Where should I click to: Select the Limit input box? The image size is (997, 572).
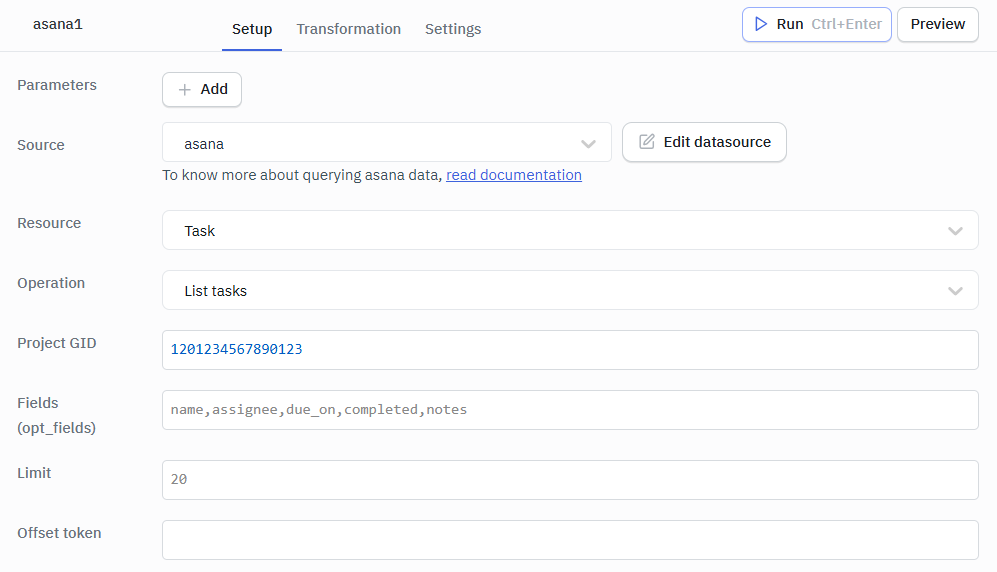pyautogui.click(x=570, y=480)
